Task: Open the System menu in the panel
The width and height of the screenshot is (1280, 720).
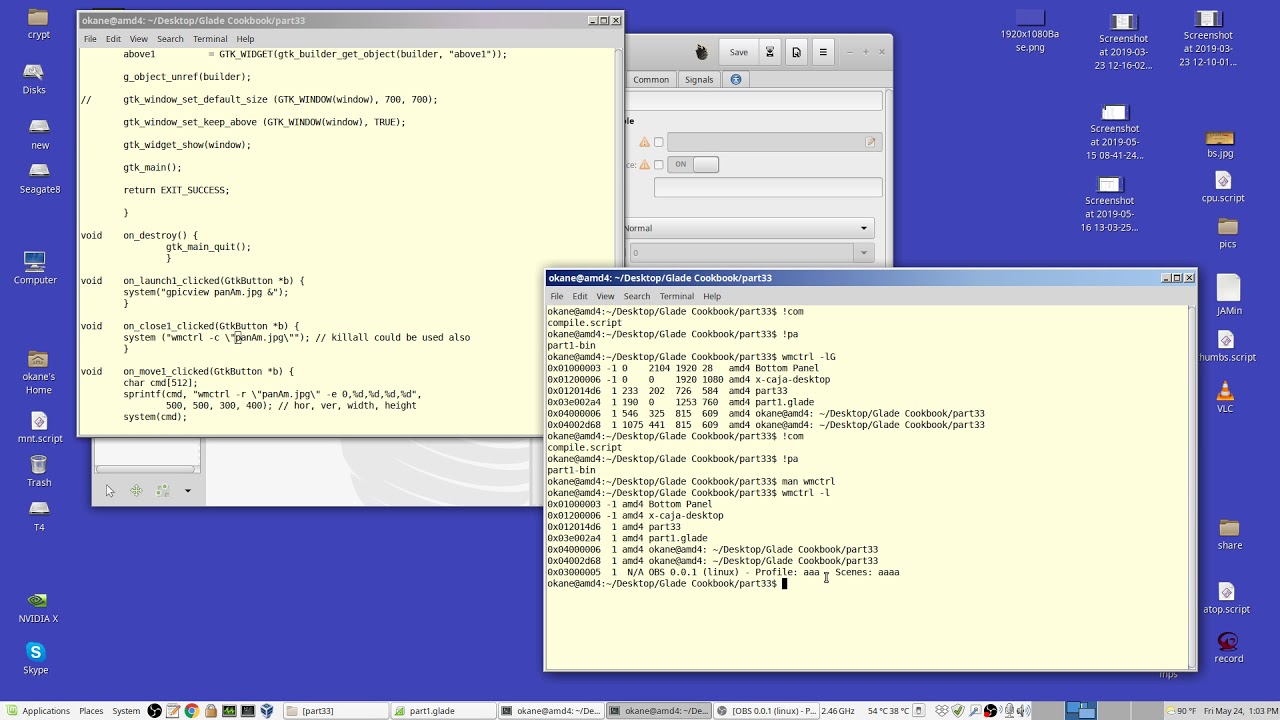Action: tap(126, 711)
